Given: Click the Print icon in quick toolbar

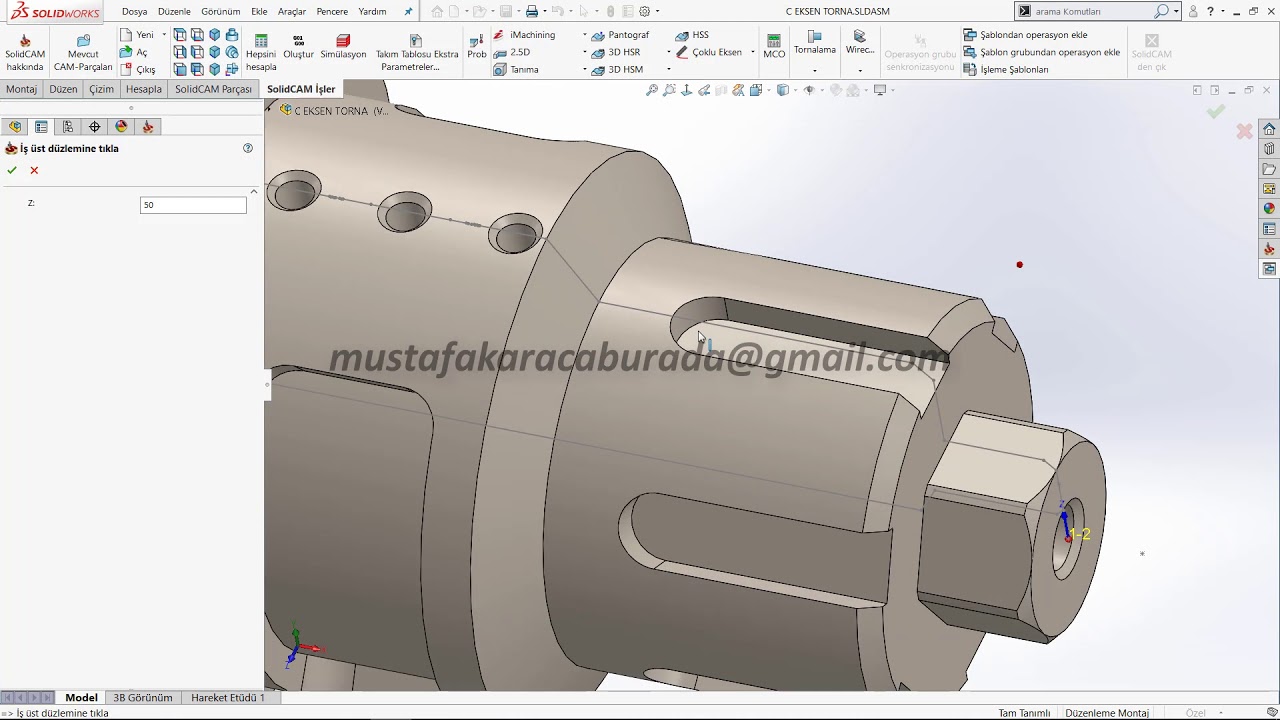Looking at the screenshot, I should pyautogui.click(x=532, y=12).
